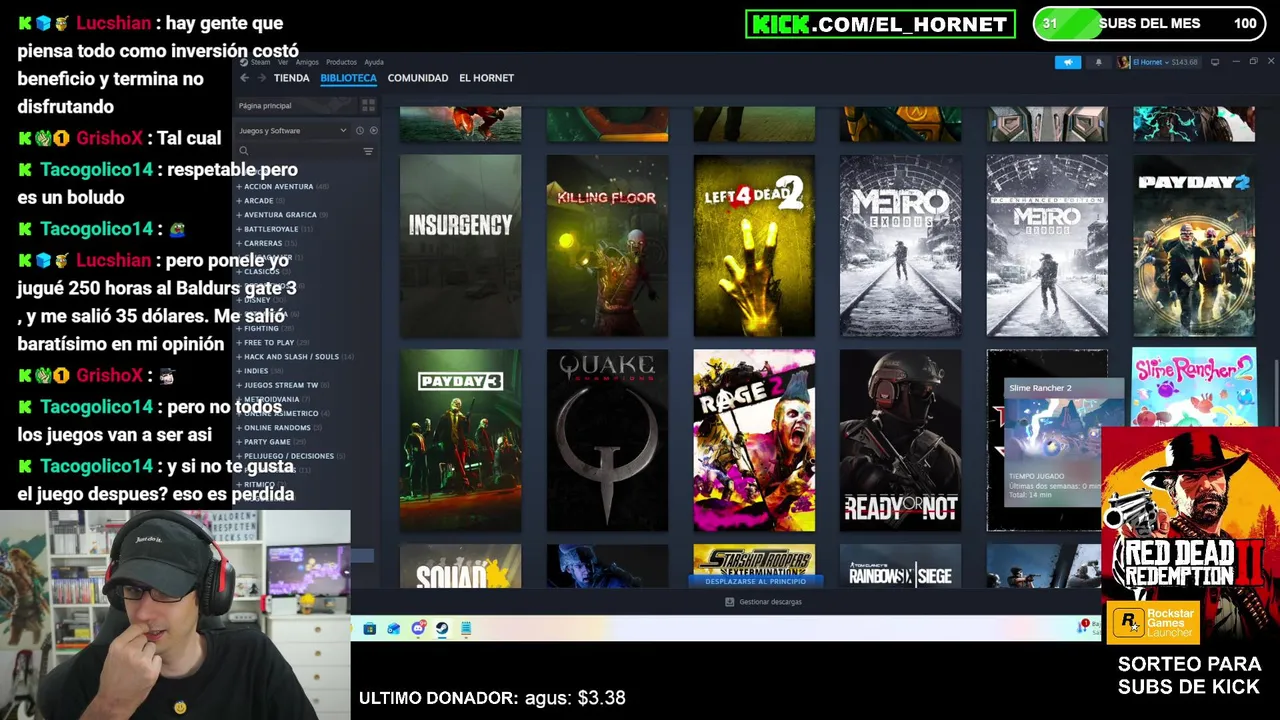Expand the ARCADE collection
Image resolution: width=1280 pixels, height=720 pixels.
[x=260, y=200]
